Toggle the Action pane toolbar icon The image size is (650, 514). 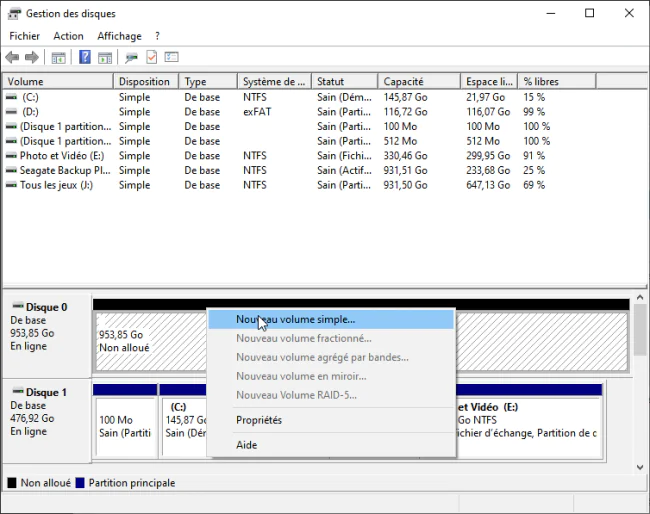point(105,58)
